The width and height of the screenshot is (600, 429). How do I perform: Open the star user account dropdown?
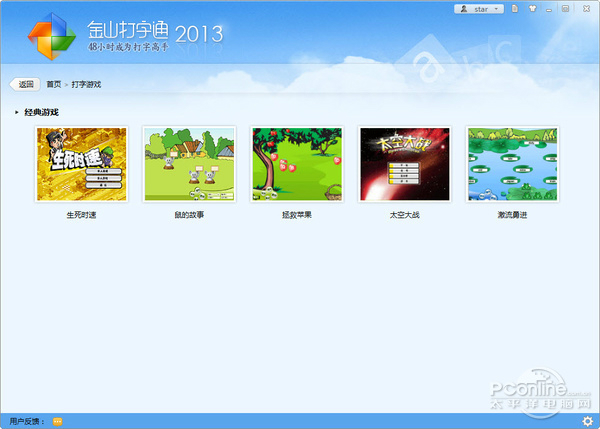click(x=479, y=9)
